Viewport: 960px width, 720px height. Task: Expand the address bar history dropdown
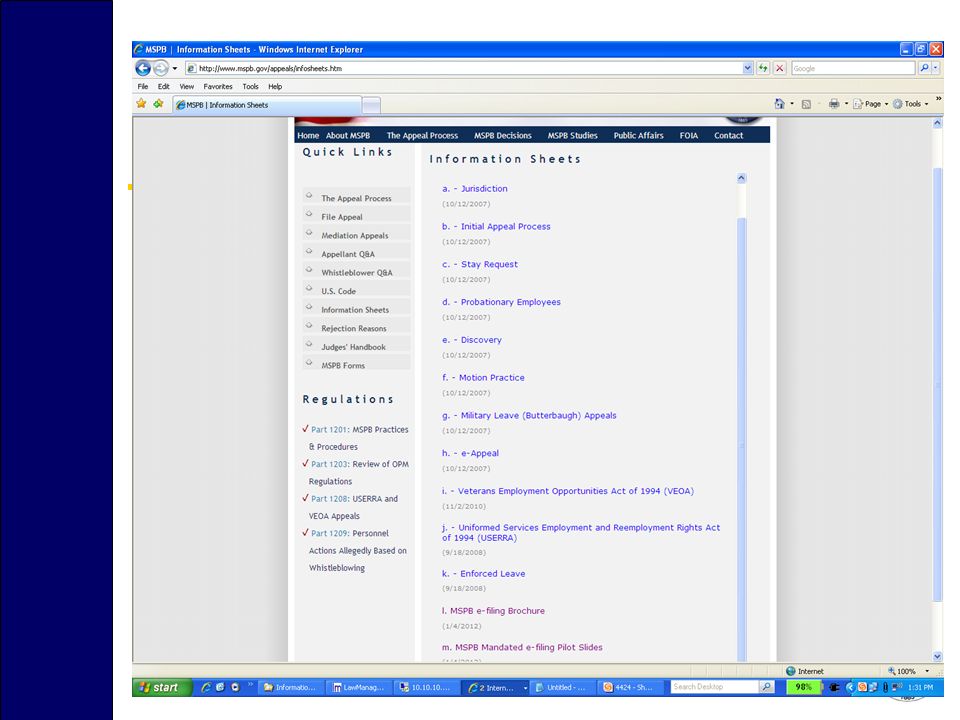(x=748, y=69)
